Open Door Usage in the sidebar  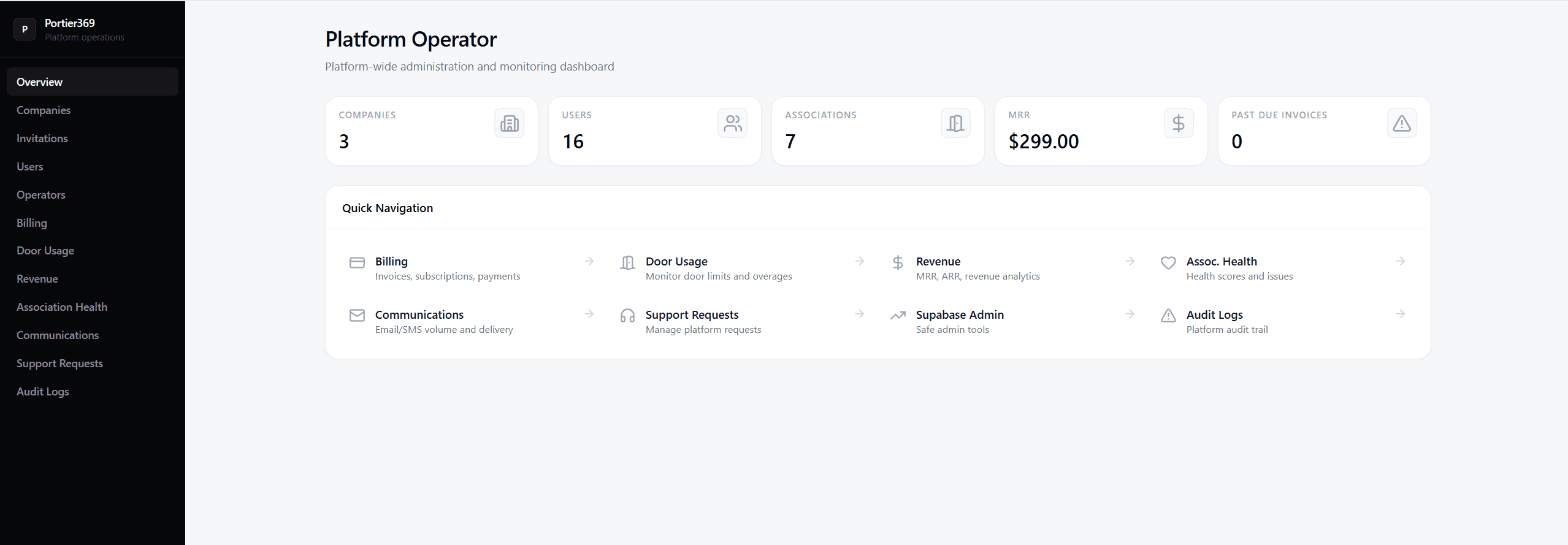93,250
